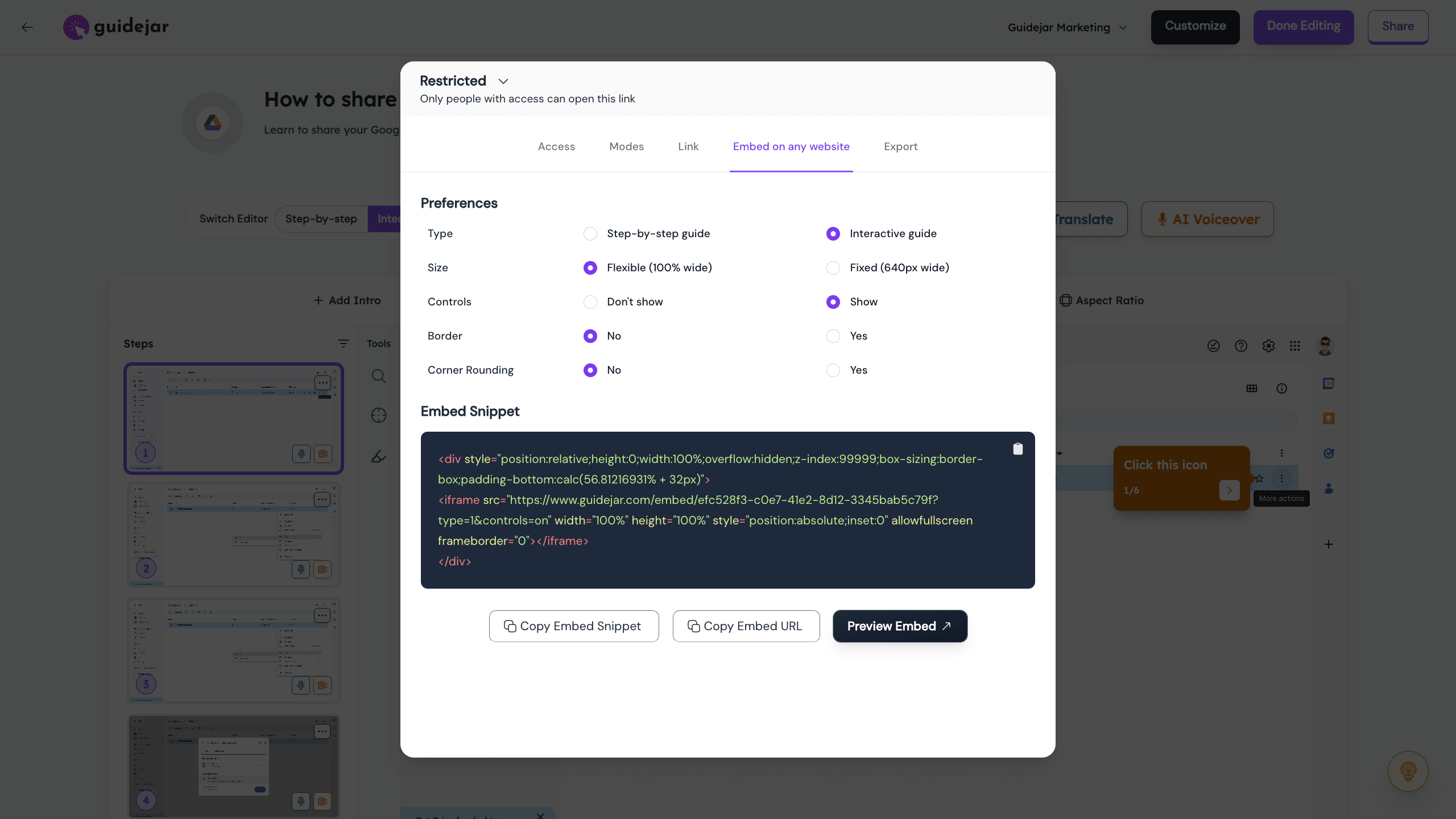The width and height of the screenshot is (1456, 819).
Task: Set Corner Rounding to Yes
Action: coord(833,370)
